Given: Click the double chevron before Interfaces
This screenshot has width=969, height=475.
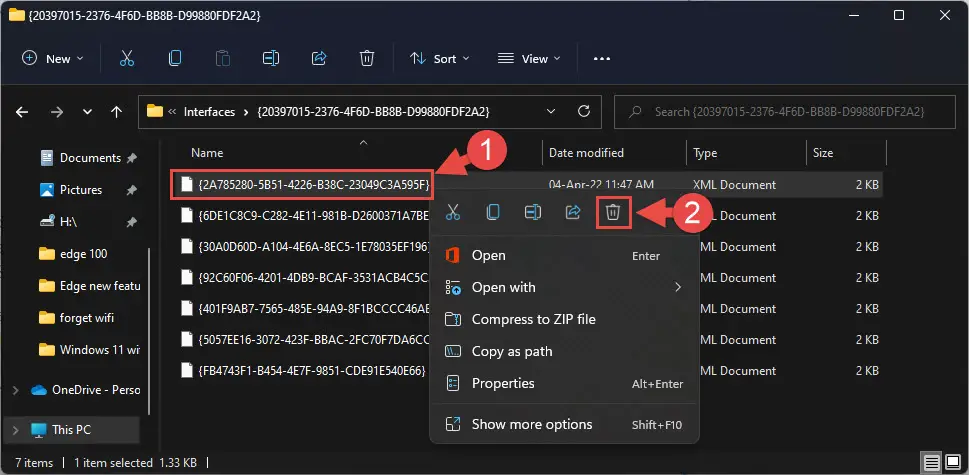Looking at the screenshot, I should (172, 112).
